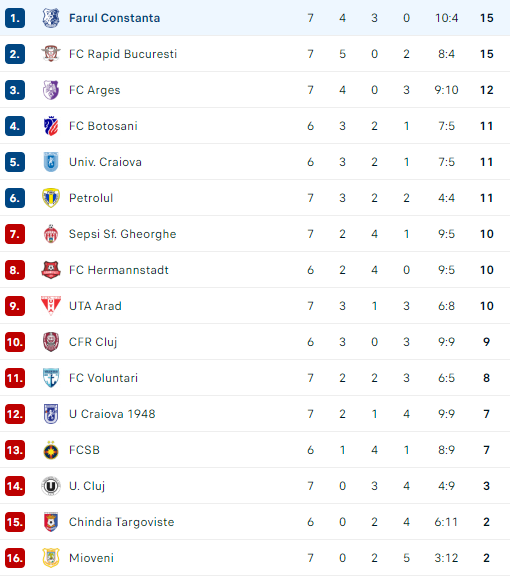Open the Univ. Craiova team link
Image resolution: width=510 pixels, height=576 pixels.
[x=105, y=162]
